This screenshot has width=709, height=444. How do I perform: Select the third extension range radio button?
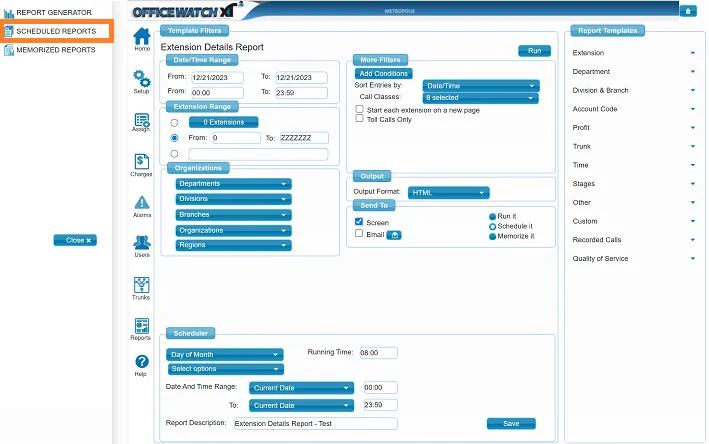[174, 154]
